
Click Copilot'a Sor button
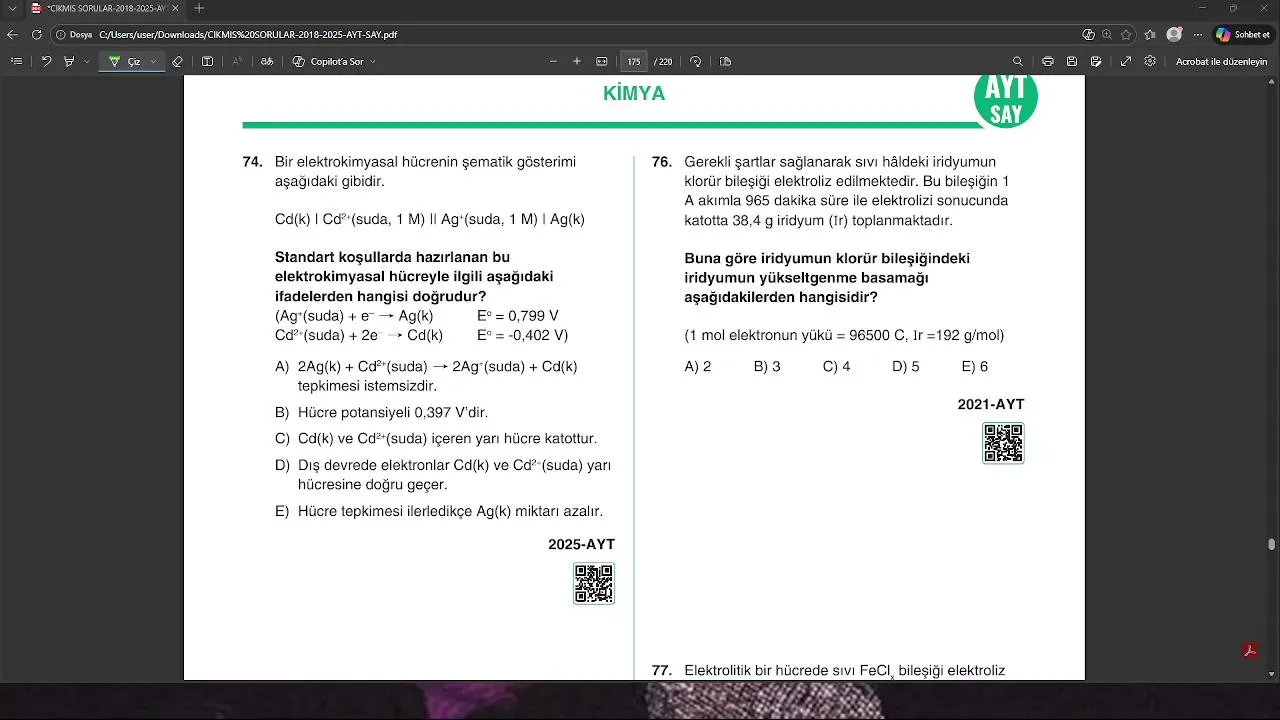point(328,61)
